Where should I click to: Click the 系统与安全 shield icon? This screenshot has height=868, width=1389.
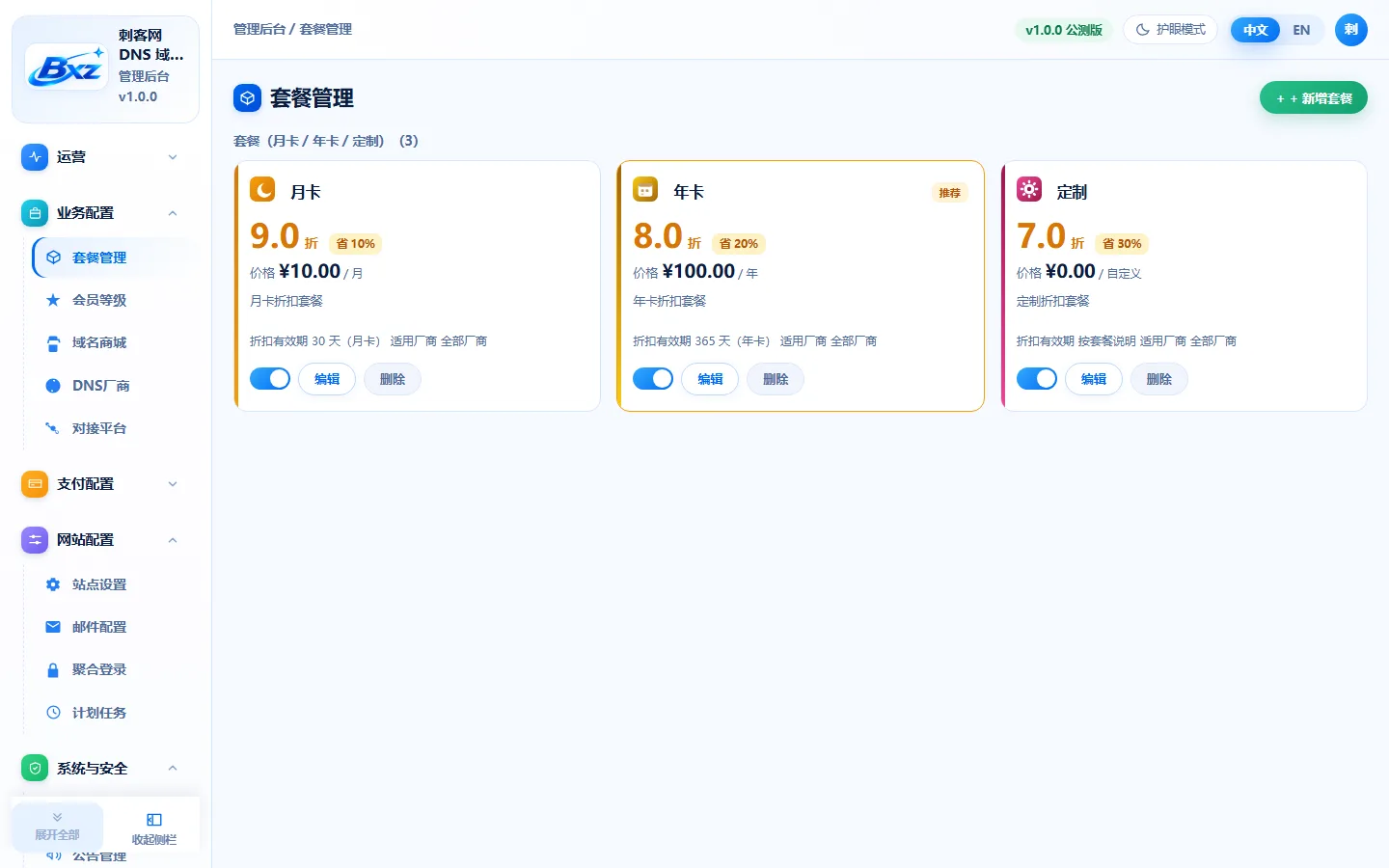tap(35, 769)
